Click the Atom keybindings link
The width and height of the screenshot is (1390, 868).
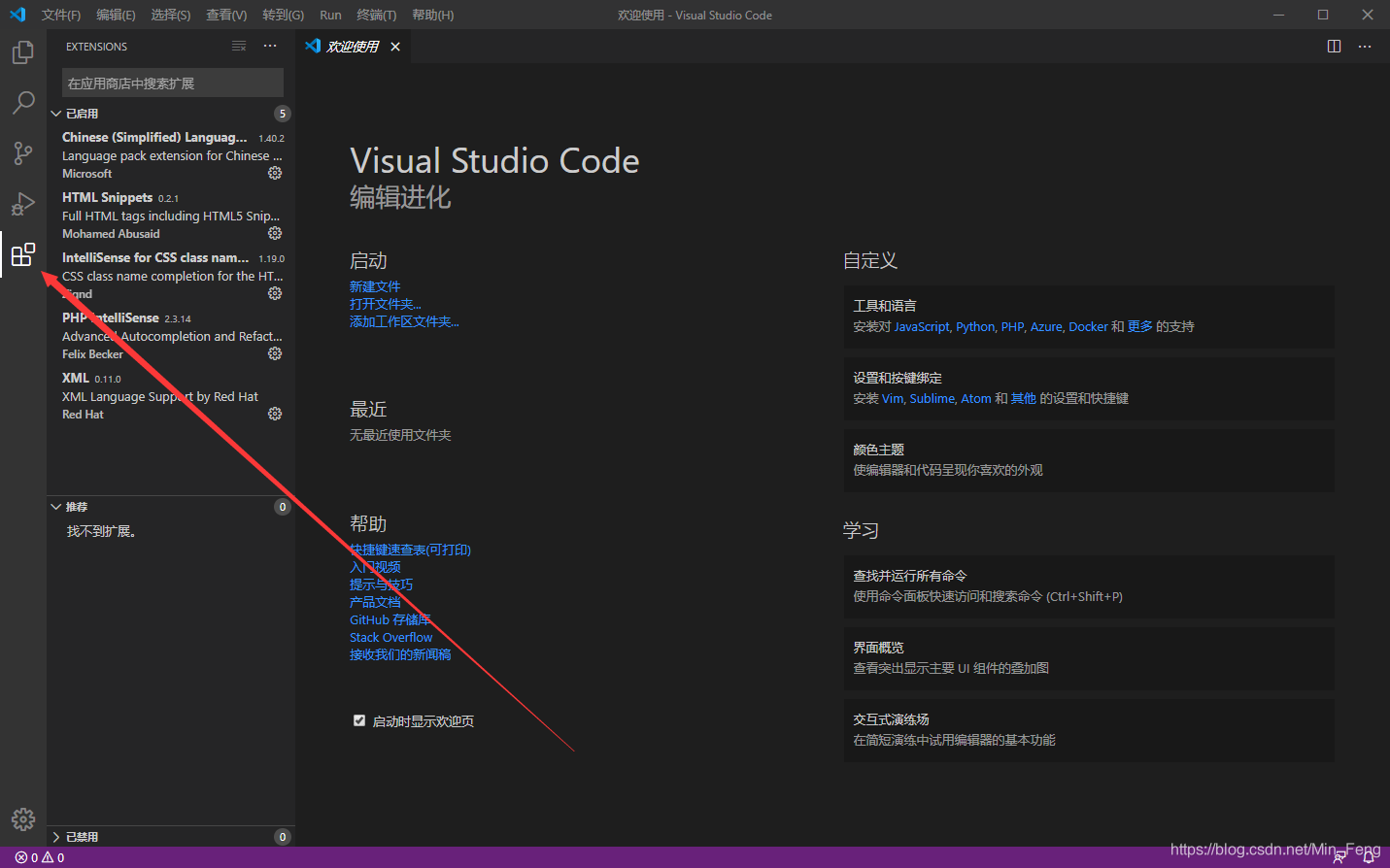[976, 398]
